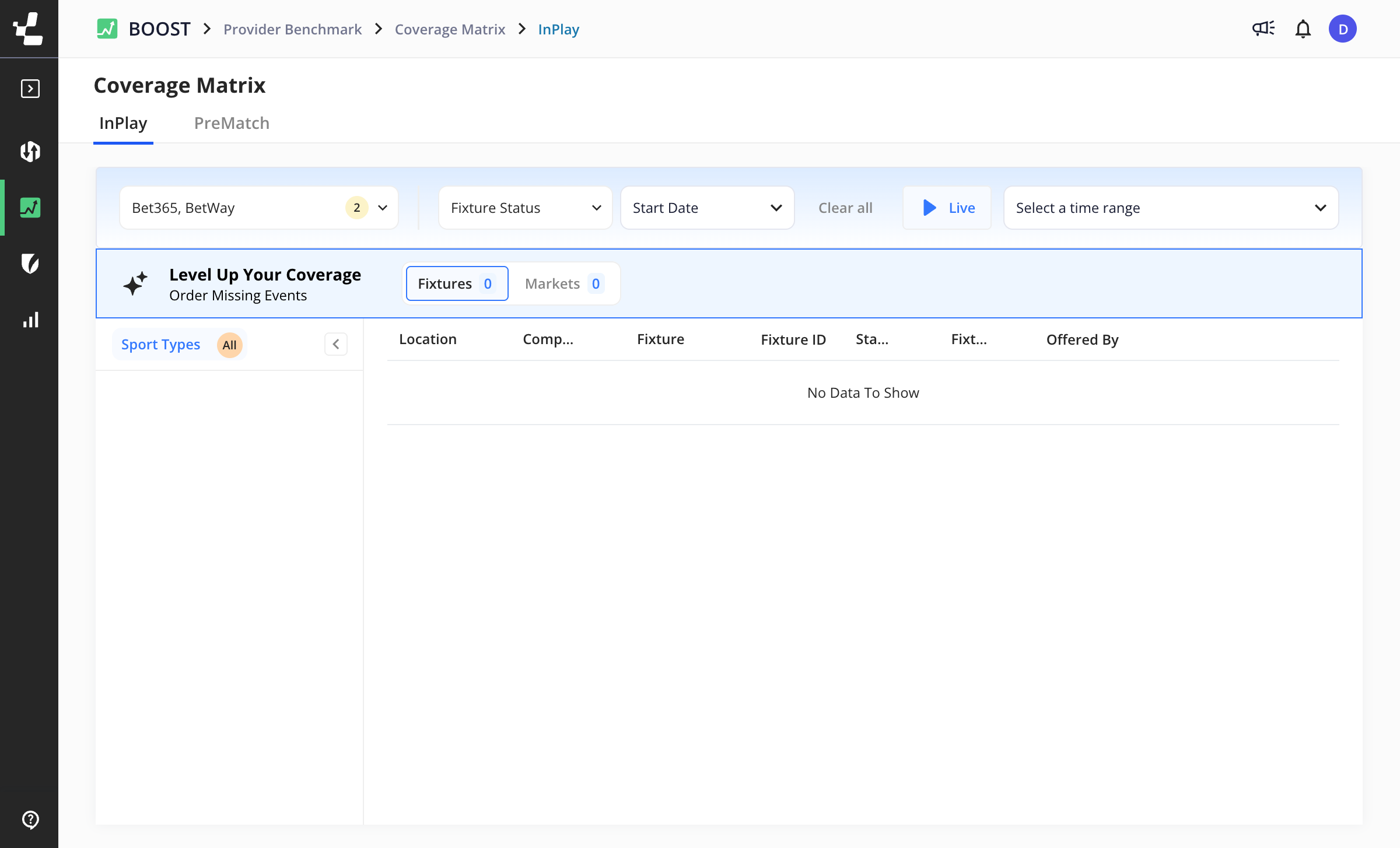This screenshot has height=848, width=1400.
Task: Switch to Markets count toggle
Action: (563, 283)
